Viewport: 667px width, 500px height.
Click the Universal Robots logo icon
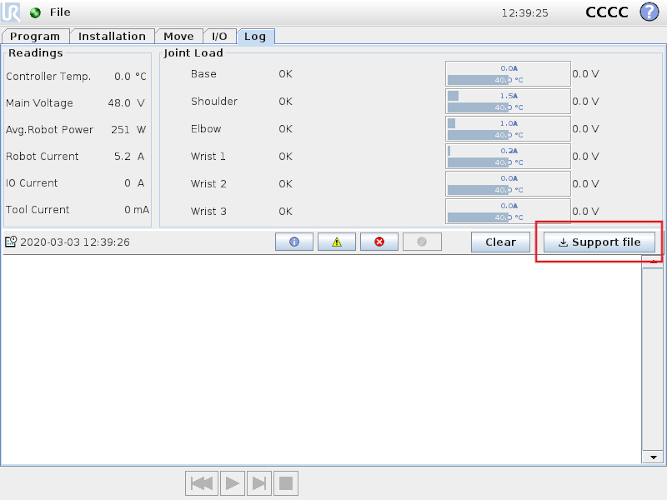pos(14,12)
